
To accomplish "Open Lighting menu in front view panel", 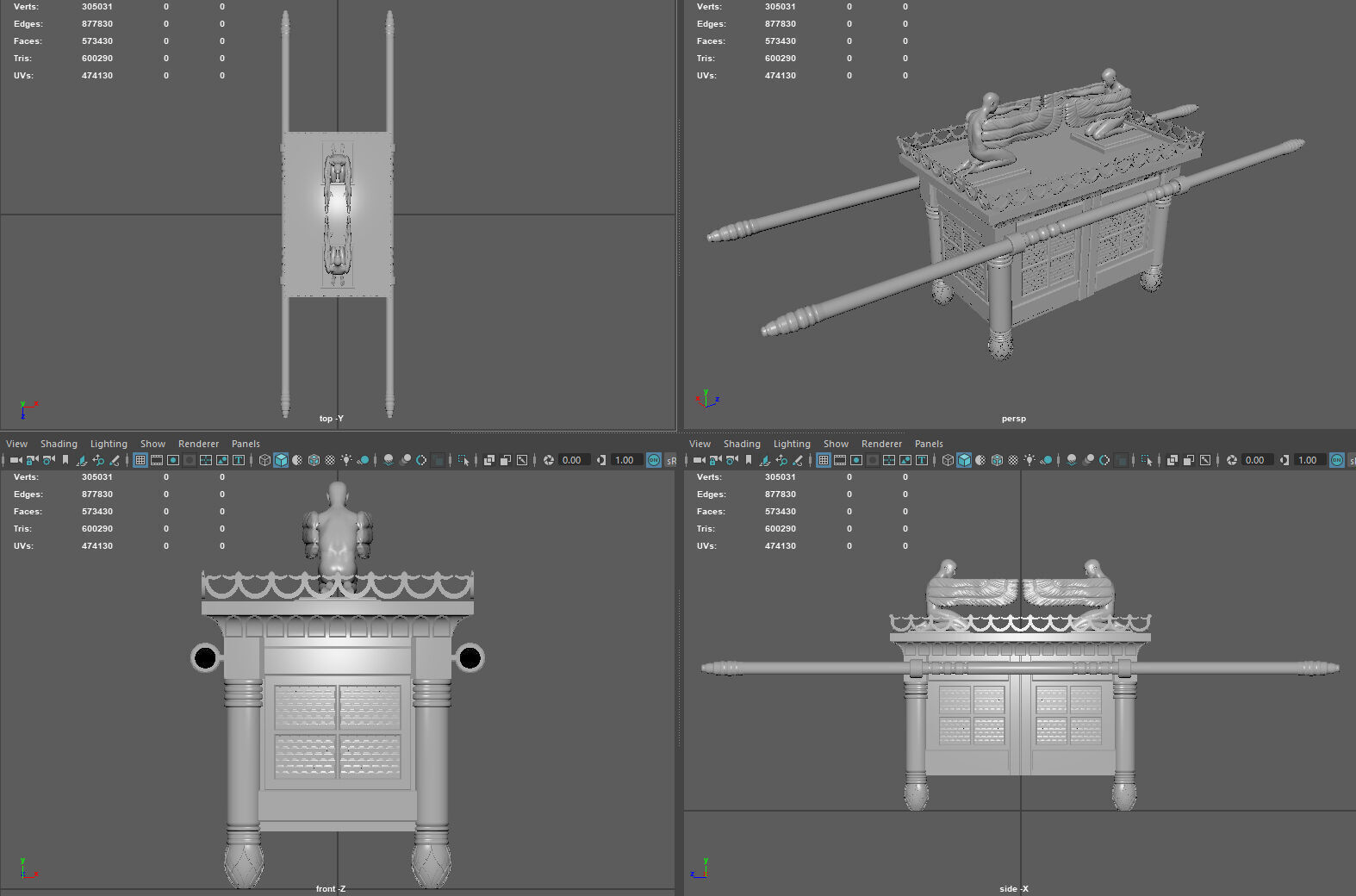I will 109,444.
